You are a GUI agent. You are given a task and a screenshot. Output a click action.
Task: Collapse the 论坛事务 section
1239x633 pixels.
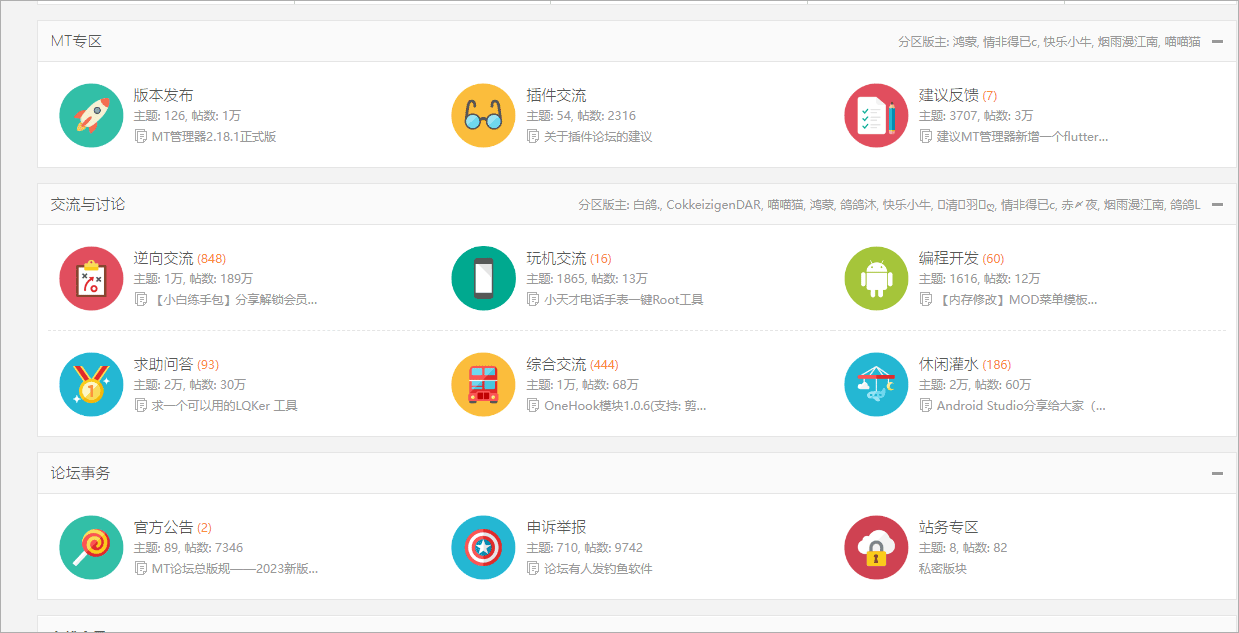click(1217, 473)
